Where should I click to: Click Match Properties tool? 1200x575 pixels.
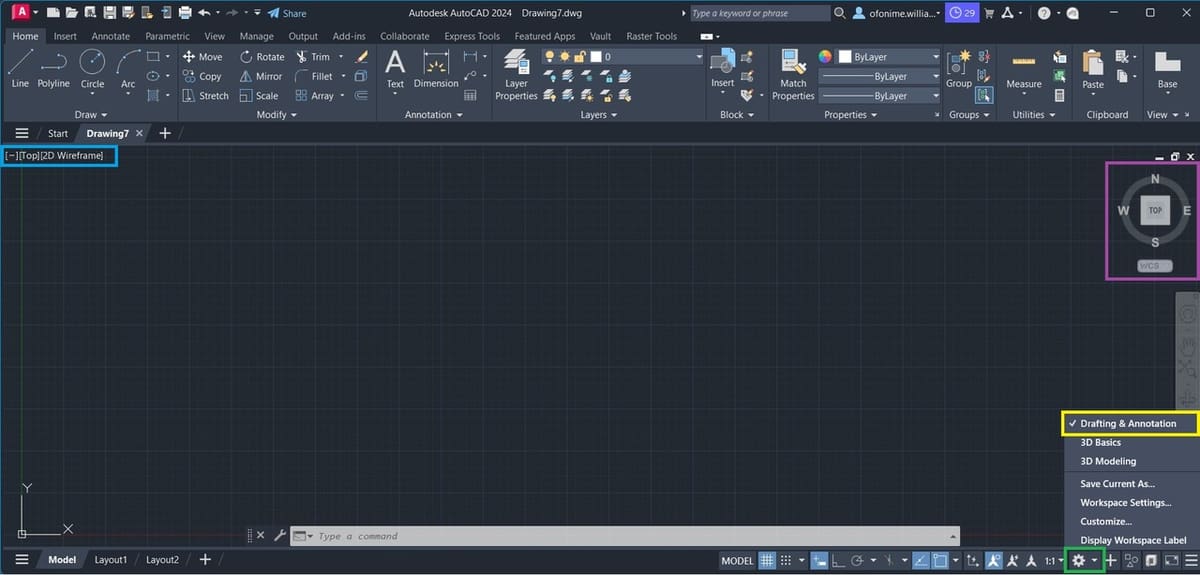pos(793,75)
